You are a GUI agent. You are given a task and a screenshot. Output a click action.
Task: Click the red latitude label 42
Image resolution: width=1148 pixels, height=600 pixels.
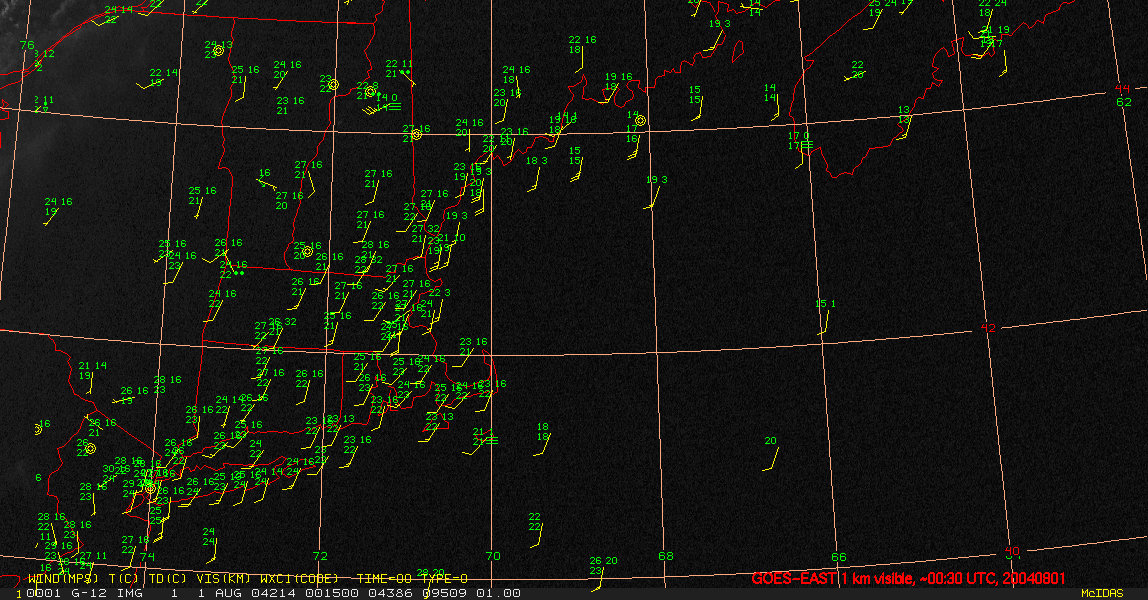pyautogui.click(x=988, y=328)
